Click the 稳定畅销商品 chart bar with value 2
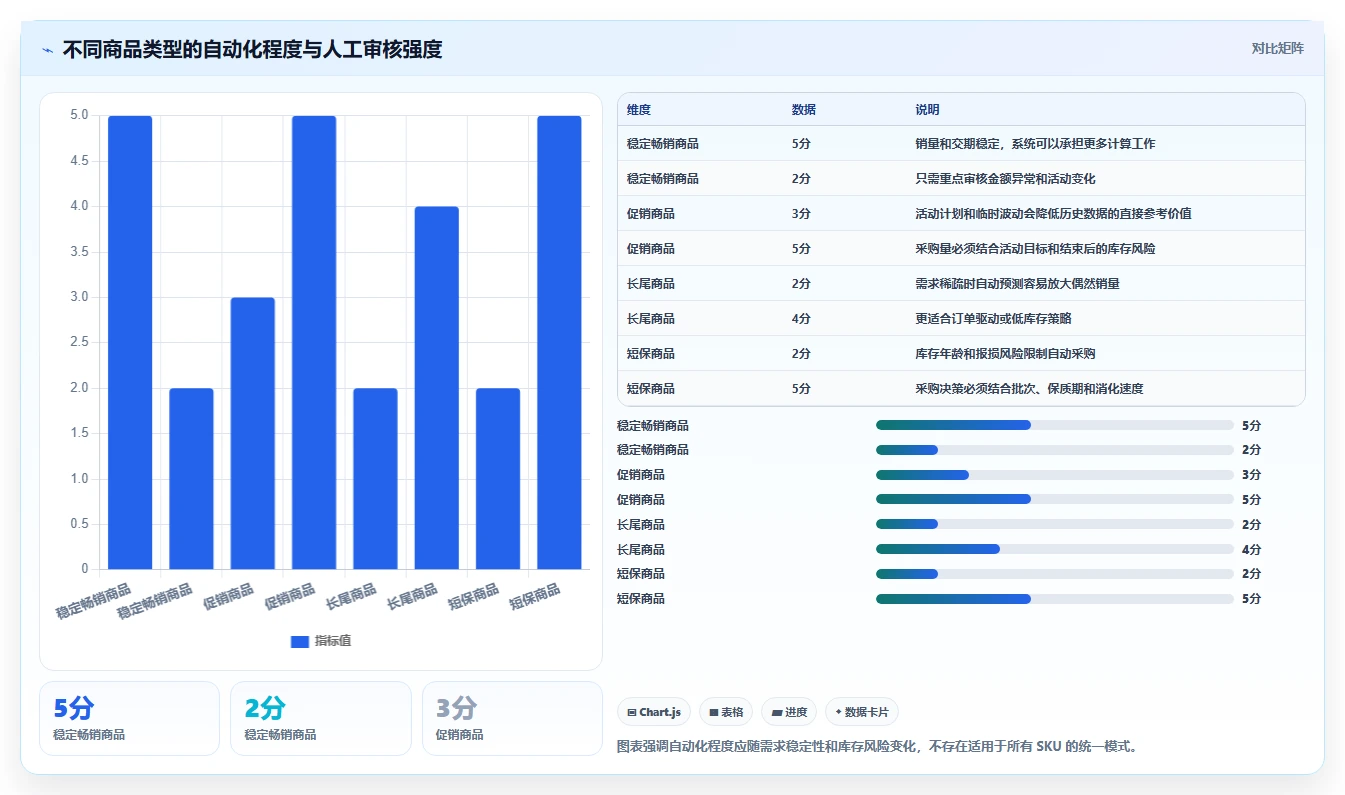The height and width of the screenshot is (795, 1345). click(x=191, y=478)
